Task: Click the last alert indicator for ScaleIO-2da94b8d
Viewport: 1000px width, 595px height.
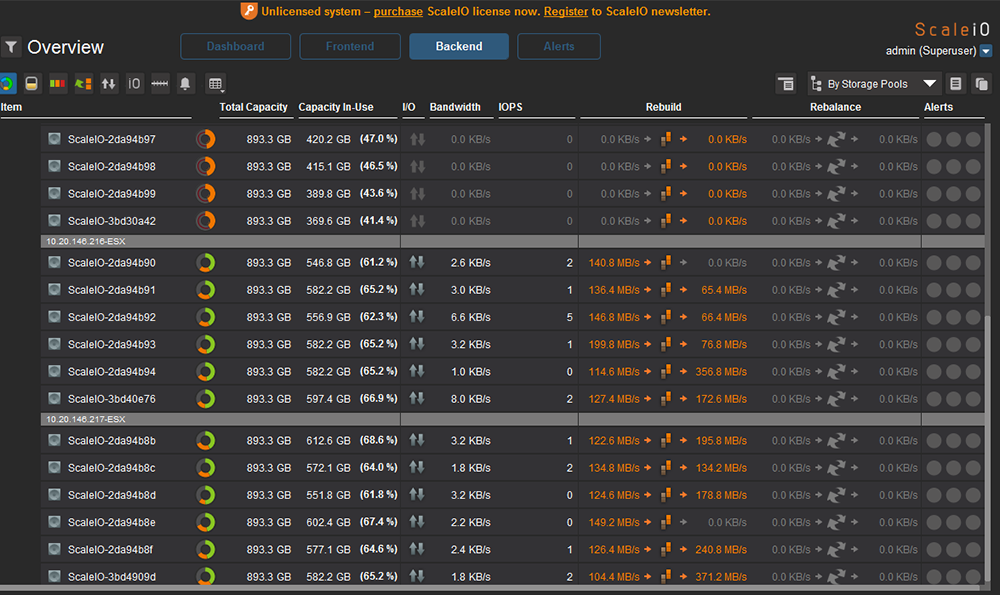Action: tap(973, 495)
